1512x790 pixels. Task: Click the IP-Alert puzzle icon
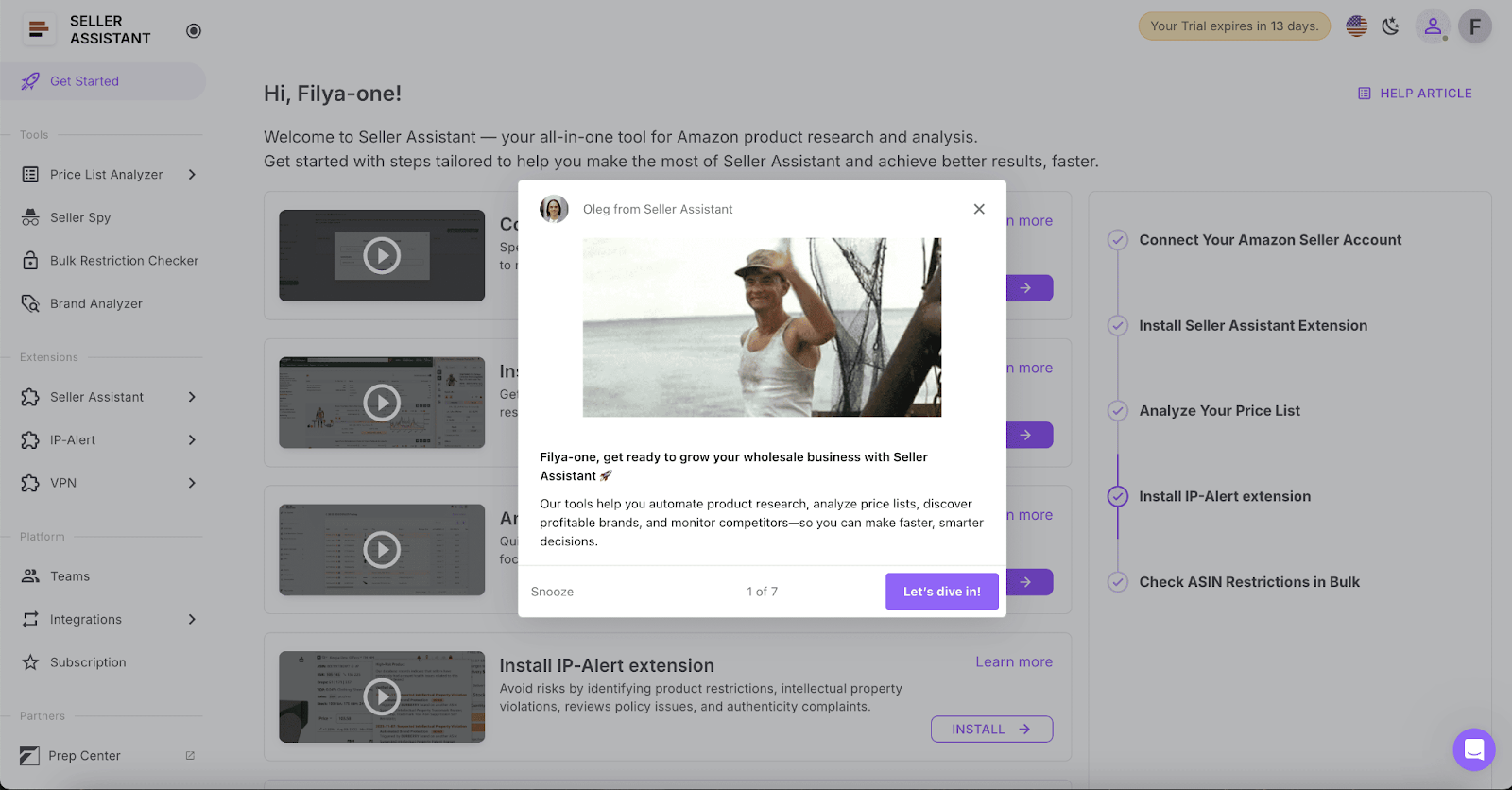coord(30,440)
